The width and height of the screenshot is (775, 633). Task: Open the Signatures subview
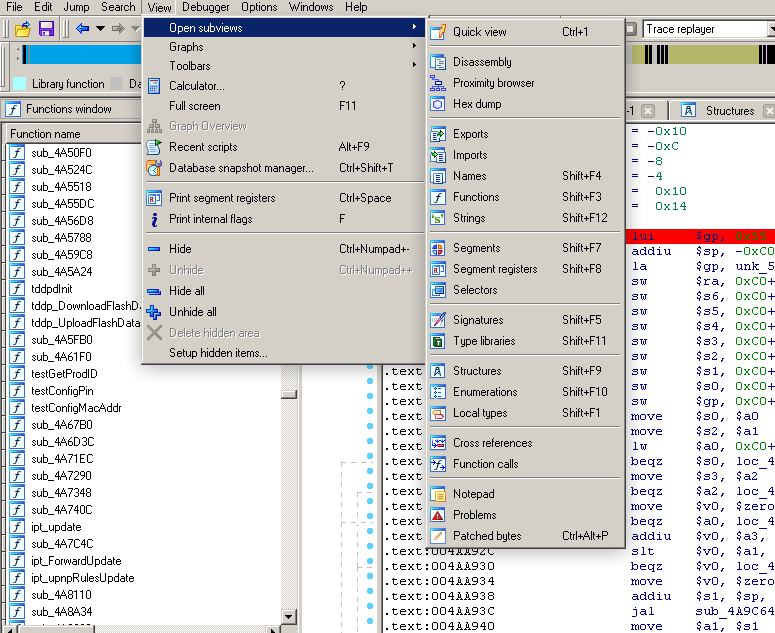525,320
